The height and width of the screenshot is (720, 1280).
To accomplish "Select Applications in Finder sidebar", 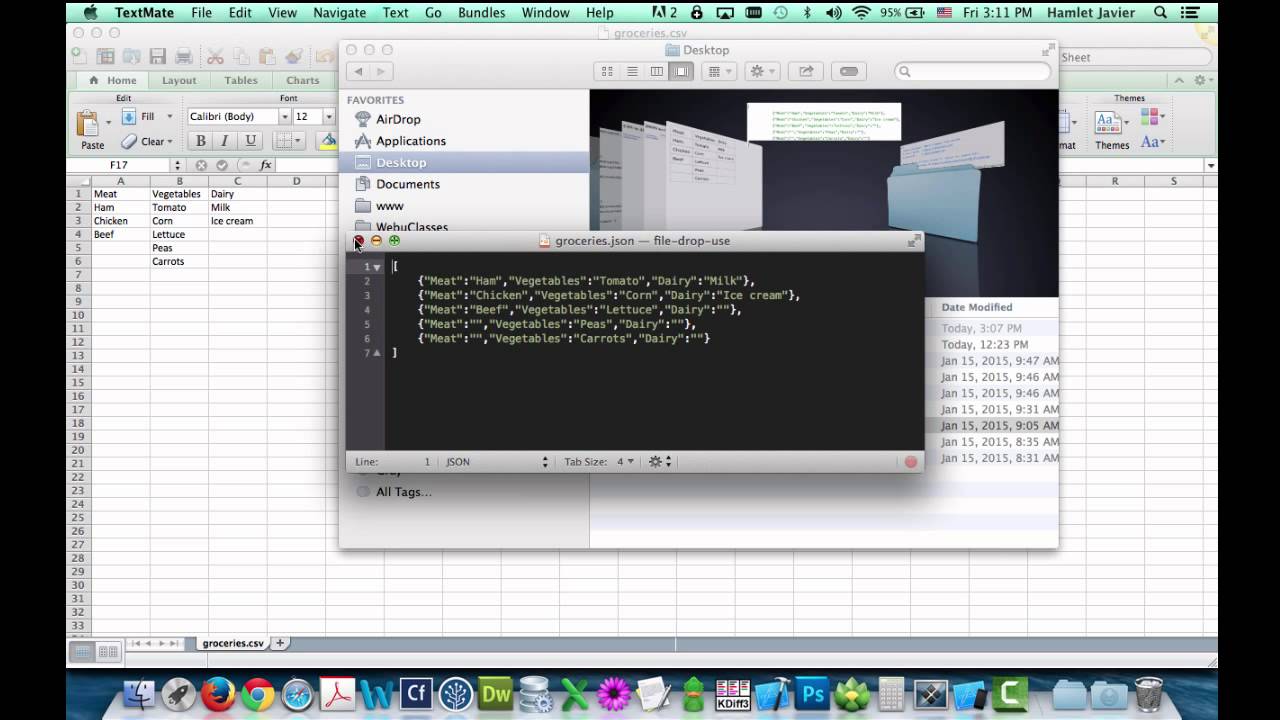I will click(x=411, y=141).
